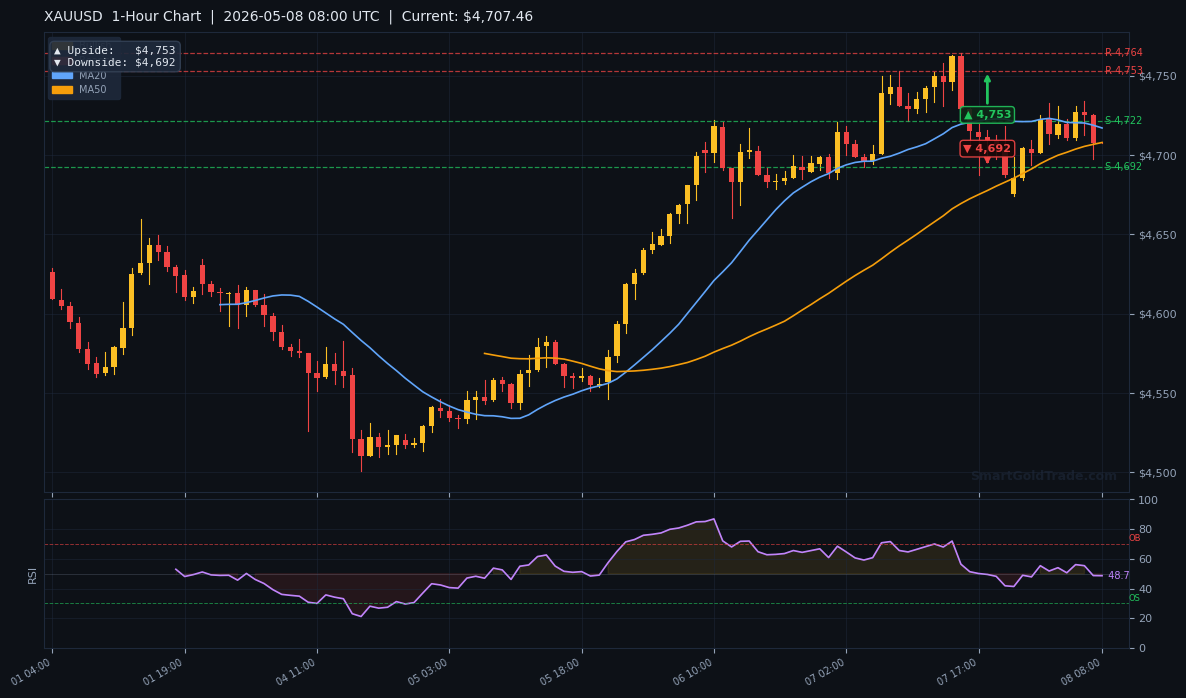Click the RSI axis value 0
The image size is (1186, 698).
1142,648
